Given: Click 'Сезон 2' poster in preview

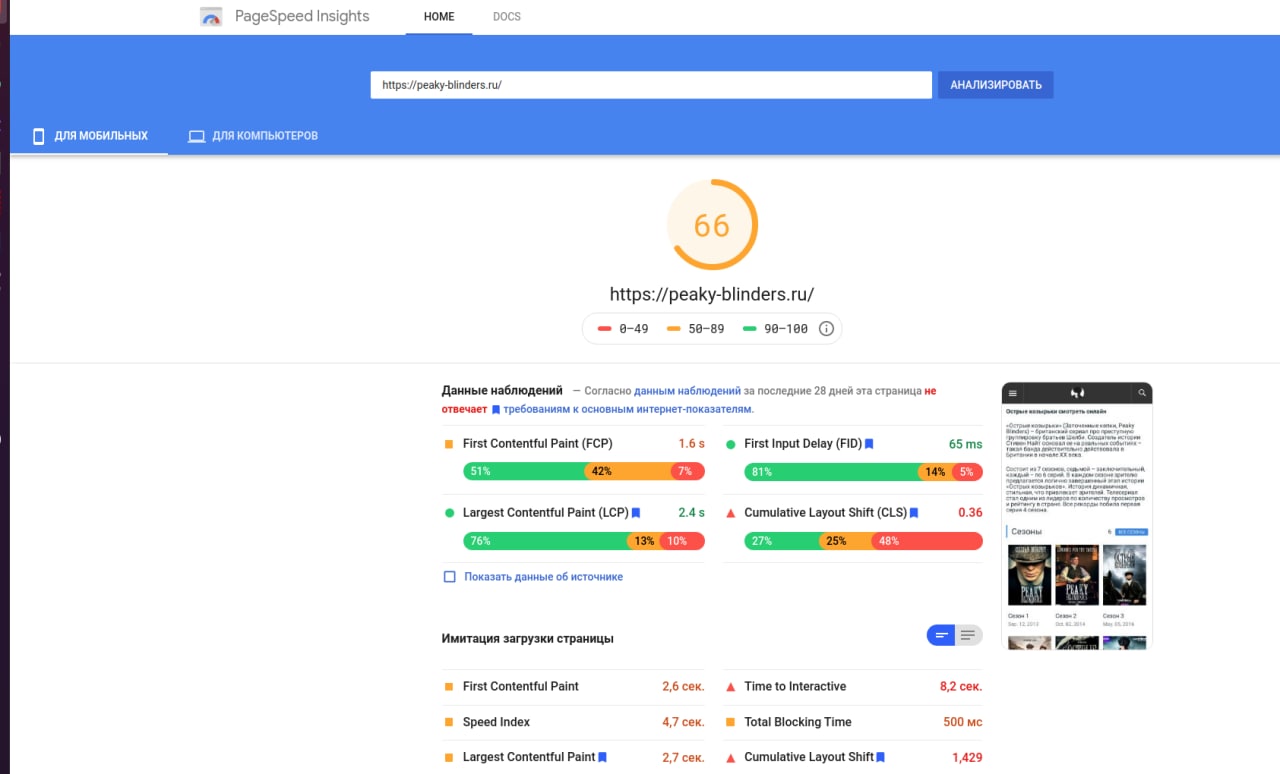Looking at the screenshot, I should [1077, 575].
